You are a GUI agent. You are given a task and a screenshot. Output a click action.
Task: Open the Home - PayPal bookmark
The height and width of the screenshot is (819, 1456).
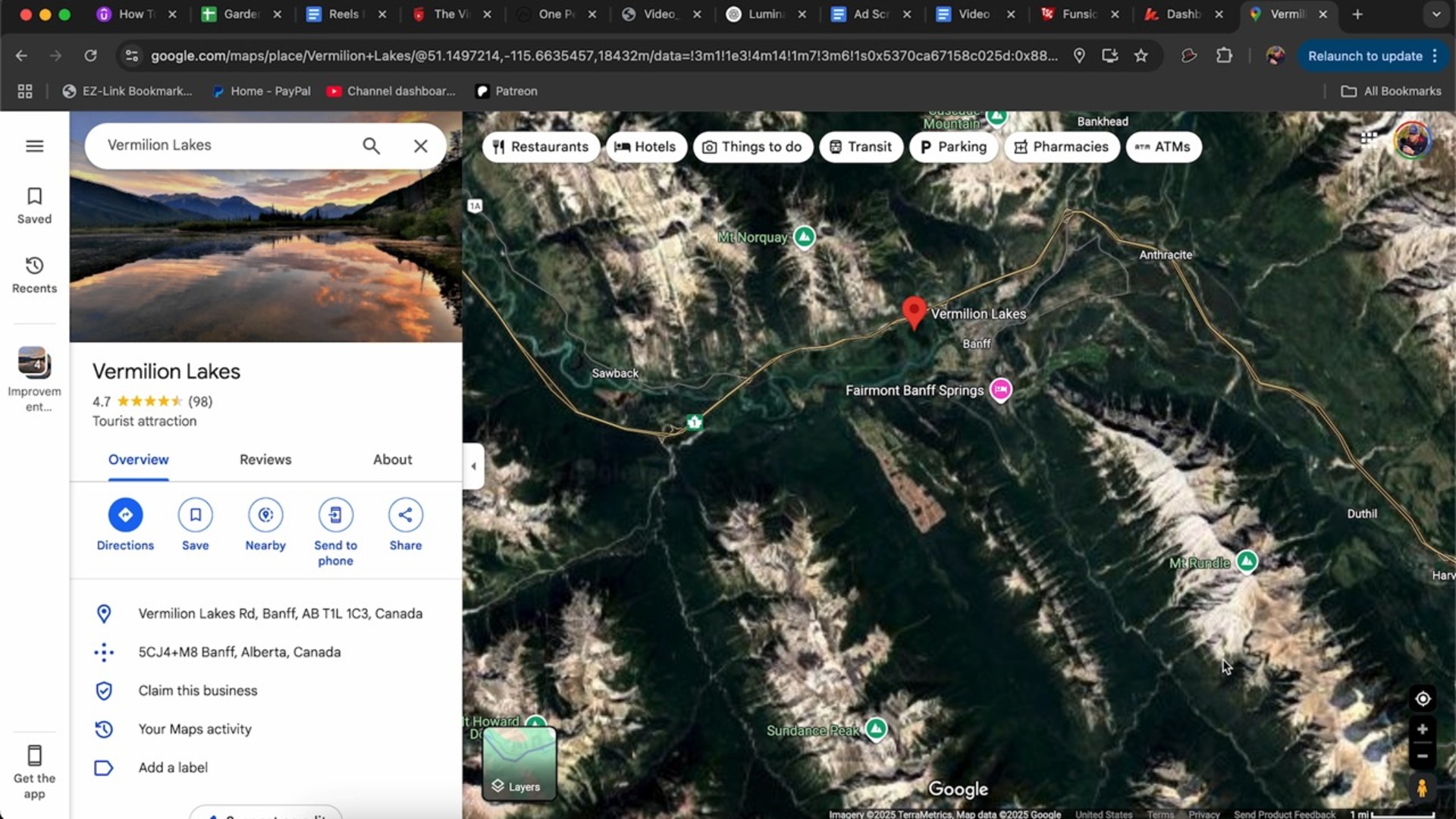(261, 91)
